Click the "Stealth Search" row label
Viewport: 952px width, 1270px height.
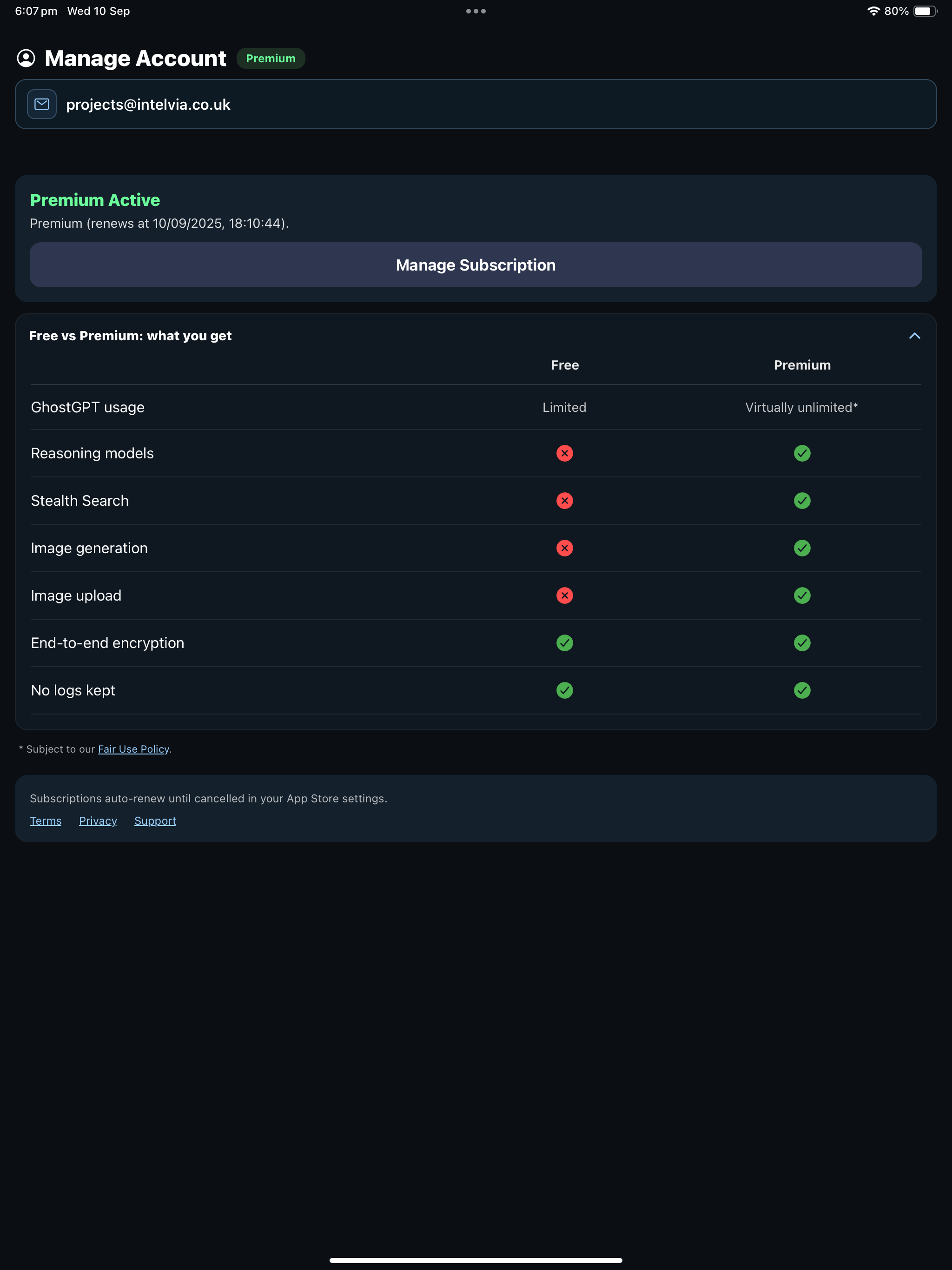point(80,501)
